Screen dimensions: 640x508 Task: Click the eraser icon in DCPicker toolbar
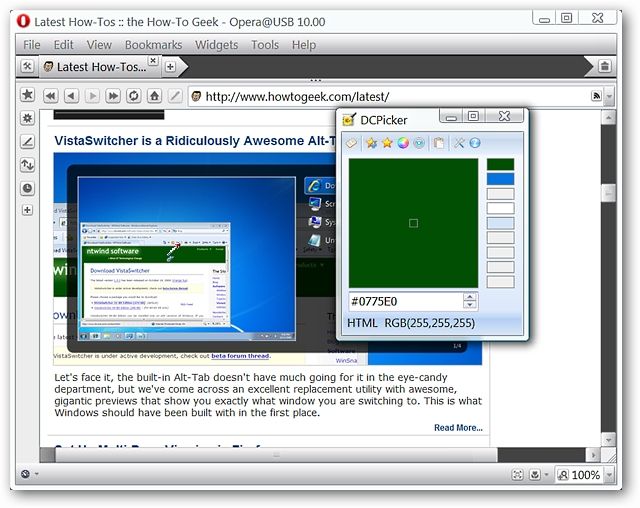pyautogui.click(x=351, y=143)
